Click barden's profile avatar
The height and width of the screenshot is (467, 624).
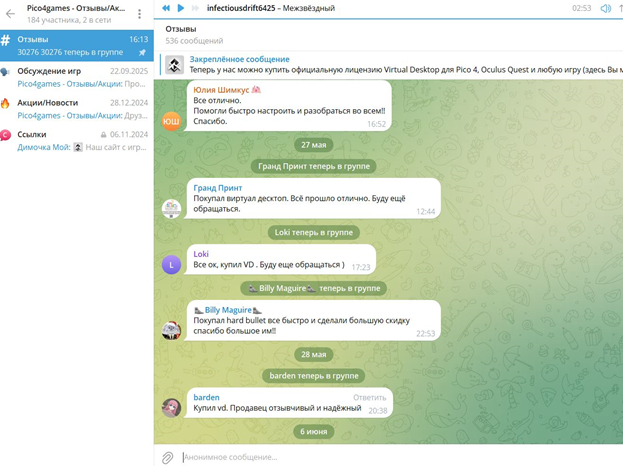coord(171,407)
